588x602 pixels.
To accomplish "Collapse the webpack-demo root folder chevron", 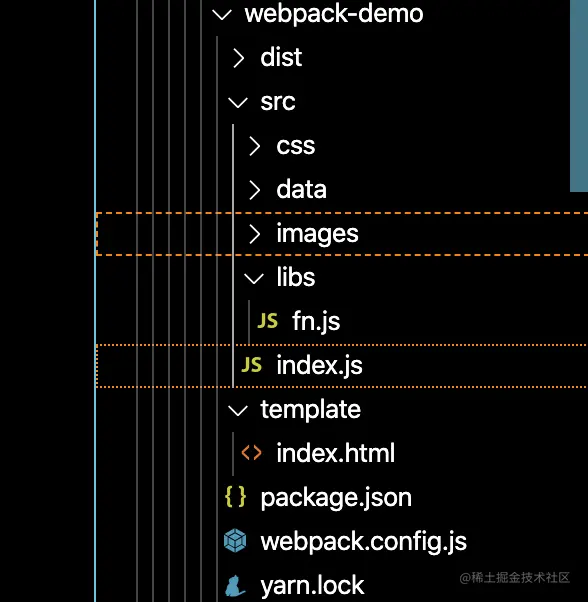I will (222, 15).
